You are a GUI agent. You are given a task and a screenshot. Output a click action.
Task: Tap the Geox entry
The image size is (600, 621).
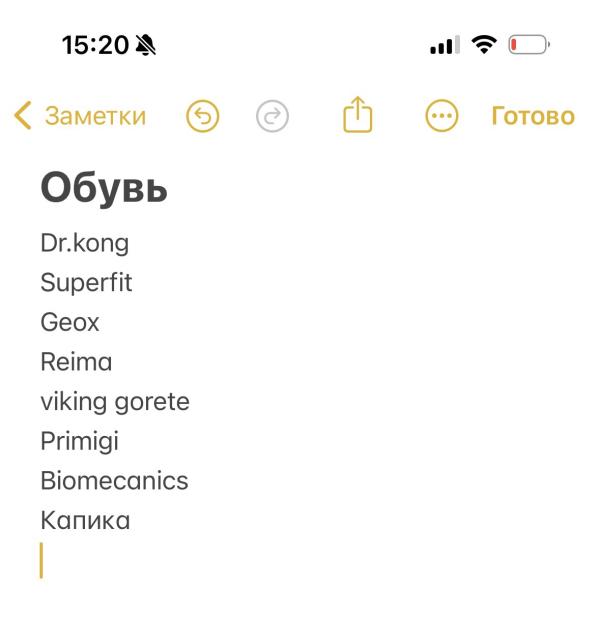click(x=70, y=322)
